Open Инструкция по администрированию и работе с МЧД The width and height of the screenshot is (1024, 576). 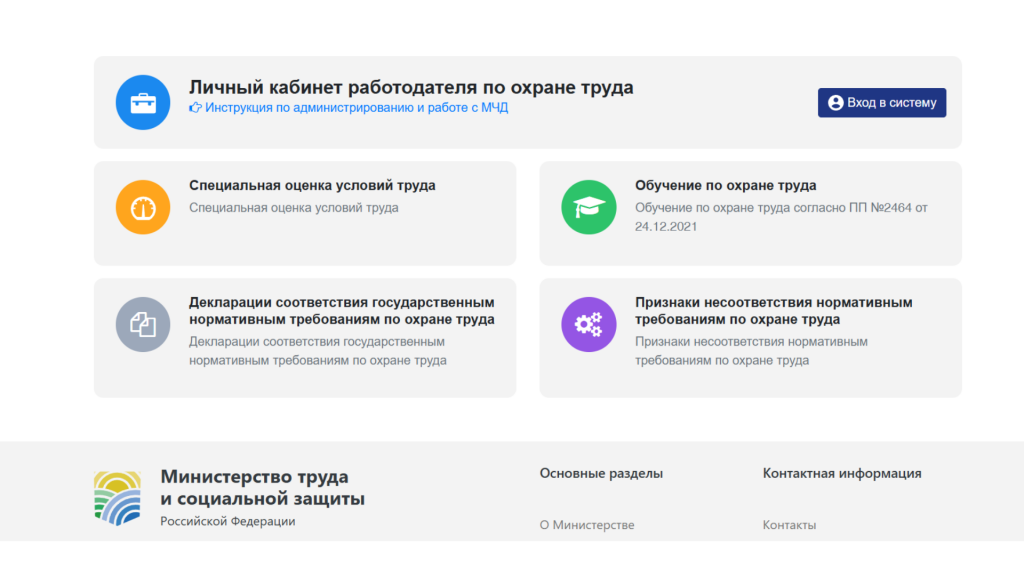[x=356, y=108]
